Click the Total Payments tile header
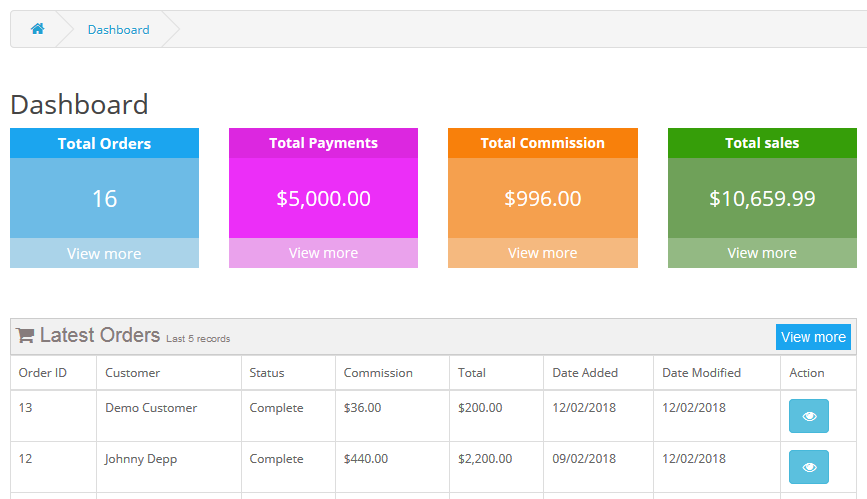The width and height of the screenshot is (867, 499). (x=323, y=143)
